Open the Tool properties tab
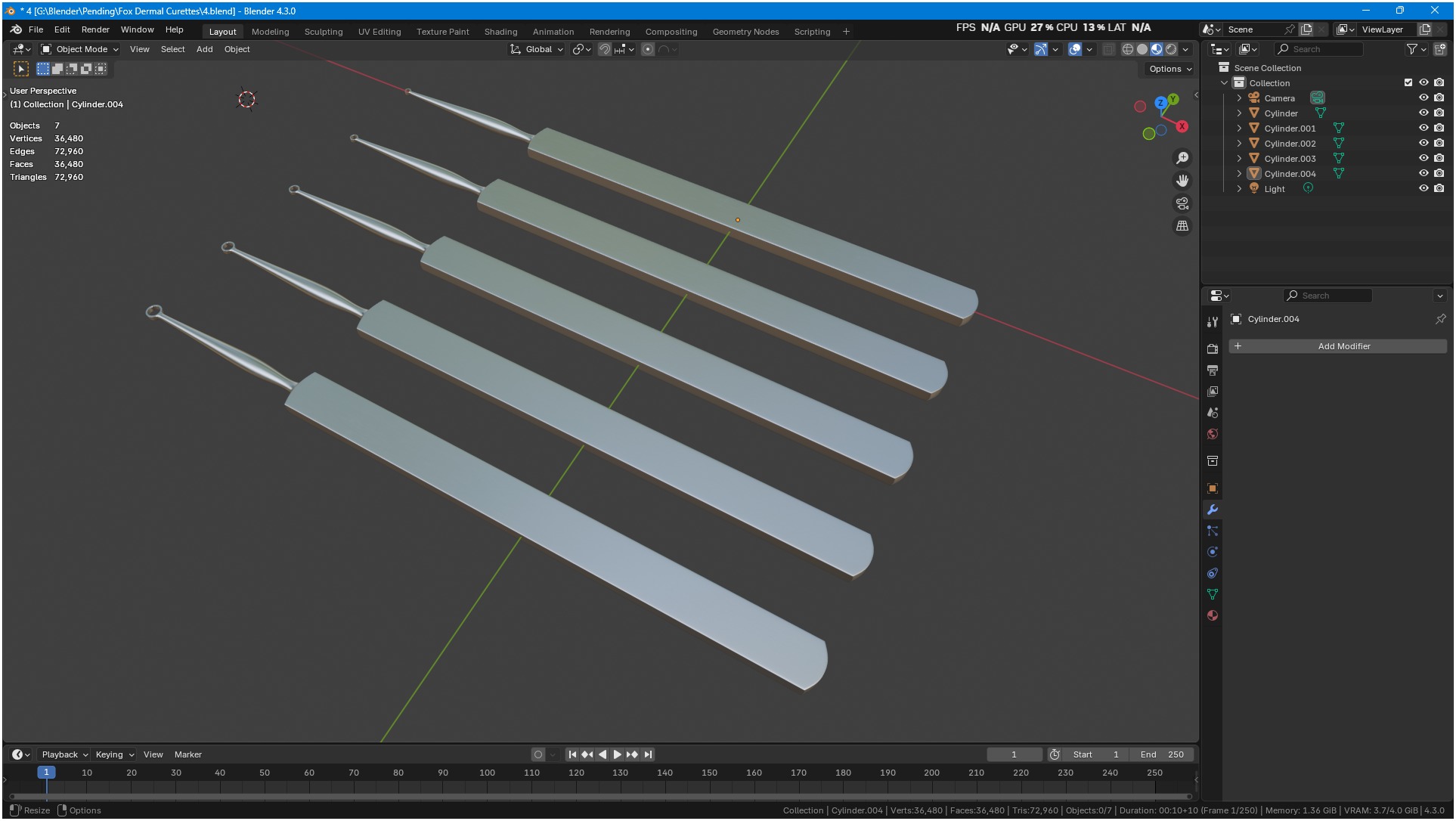1456x821 pixels. pyautogui.click(x=1213, y=322)
